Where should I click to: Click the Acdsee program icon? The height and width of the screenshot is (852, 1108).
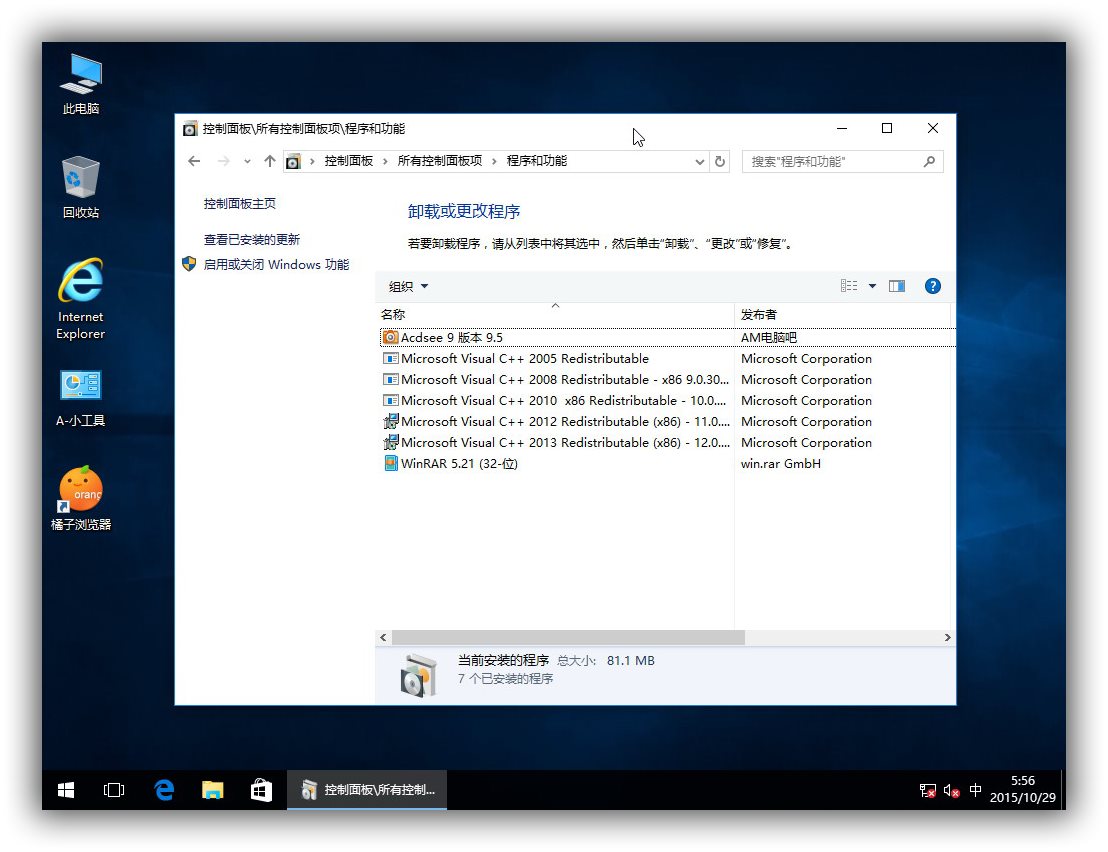click(x=390, y=338)
